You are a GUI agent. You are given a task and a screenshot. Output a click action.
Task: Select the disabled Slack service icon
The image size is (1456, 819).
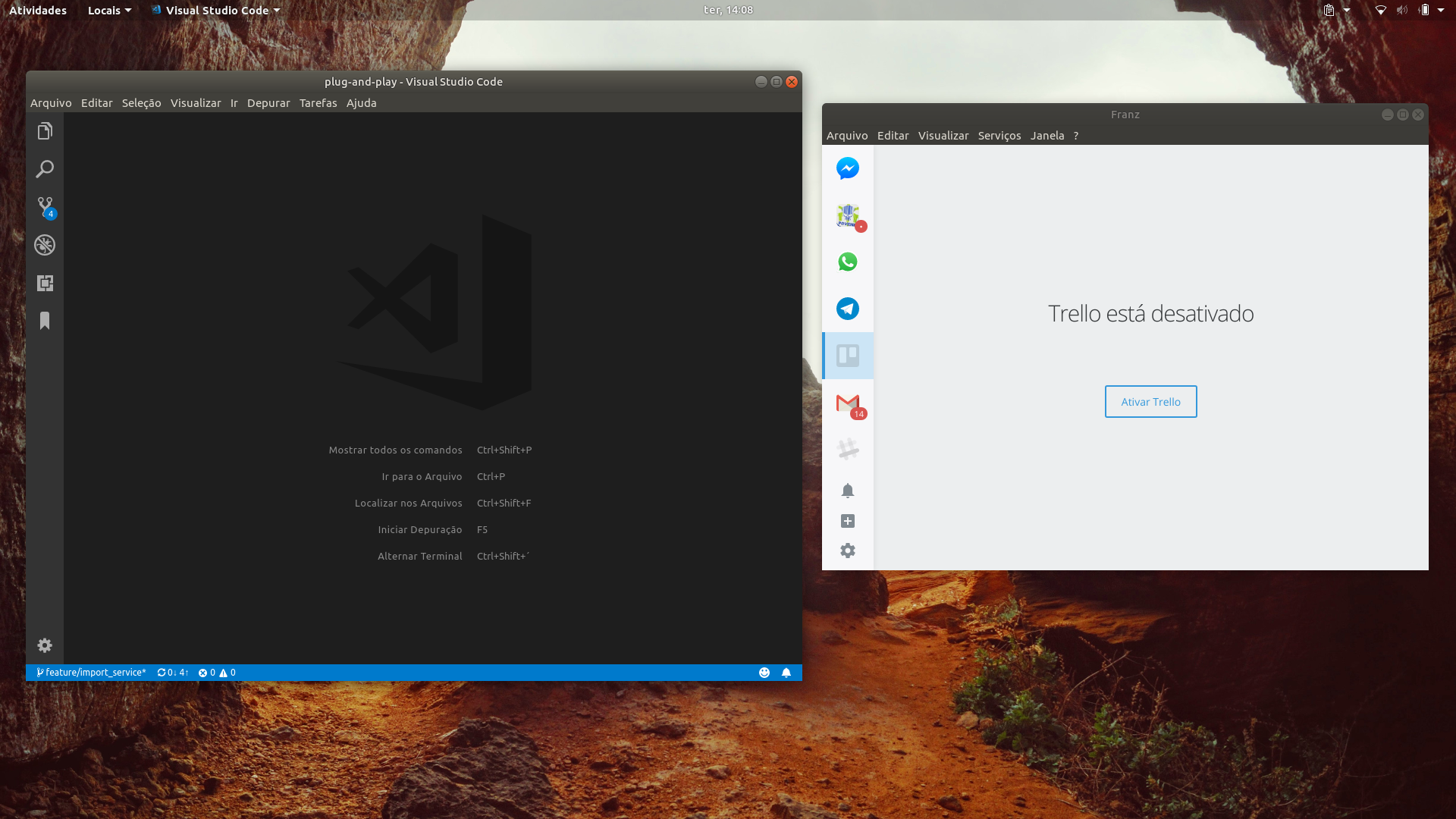click(847, 449)
